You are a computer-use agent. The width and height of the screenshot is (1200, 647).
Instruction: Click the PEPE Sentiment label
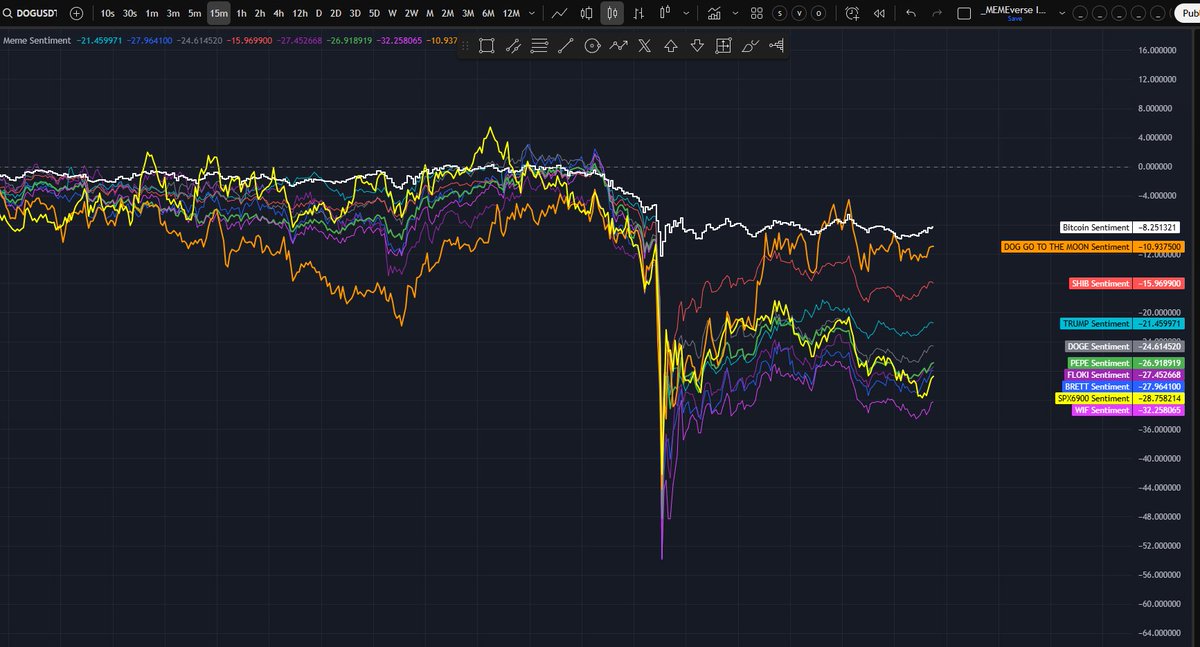tap(1099, 363)
